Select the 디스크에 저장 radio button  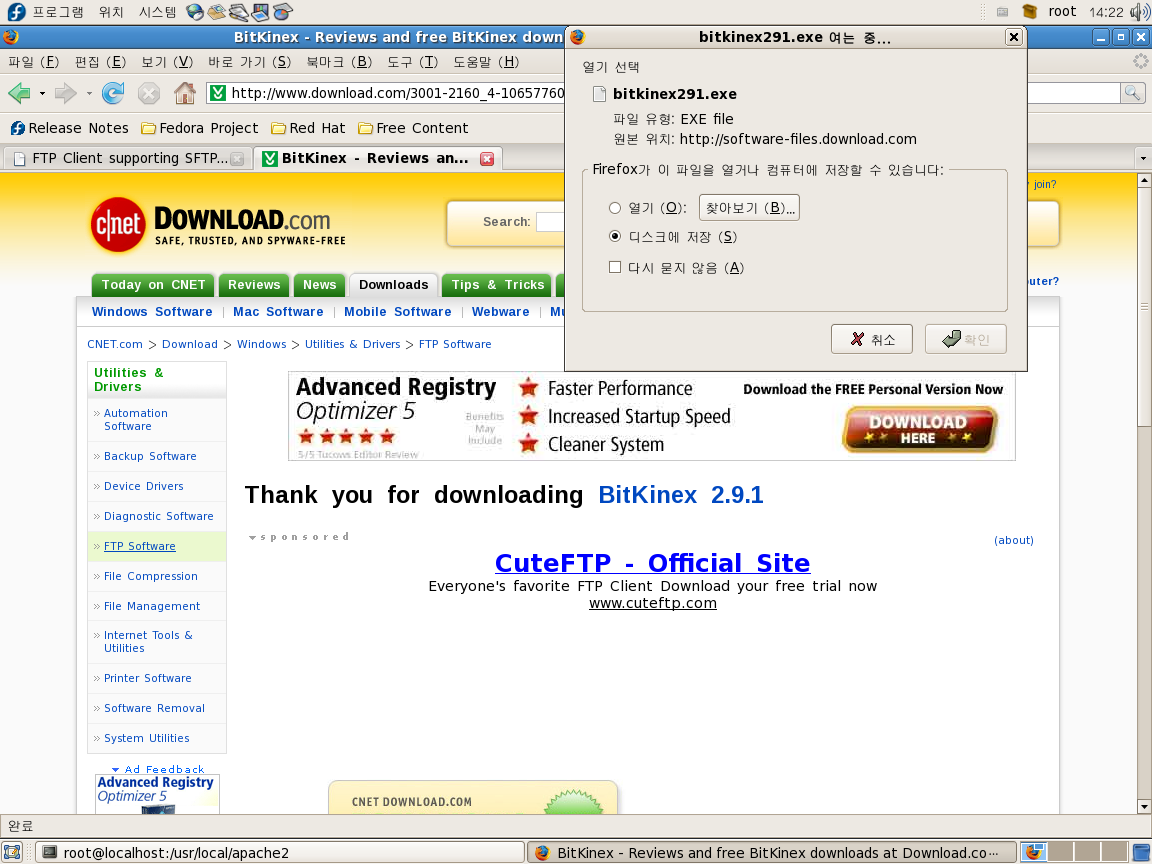click(615, 237)
